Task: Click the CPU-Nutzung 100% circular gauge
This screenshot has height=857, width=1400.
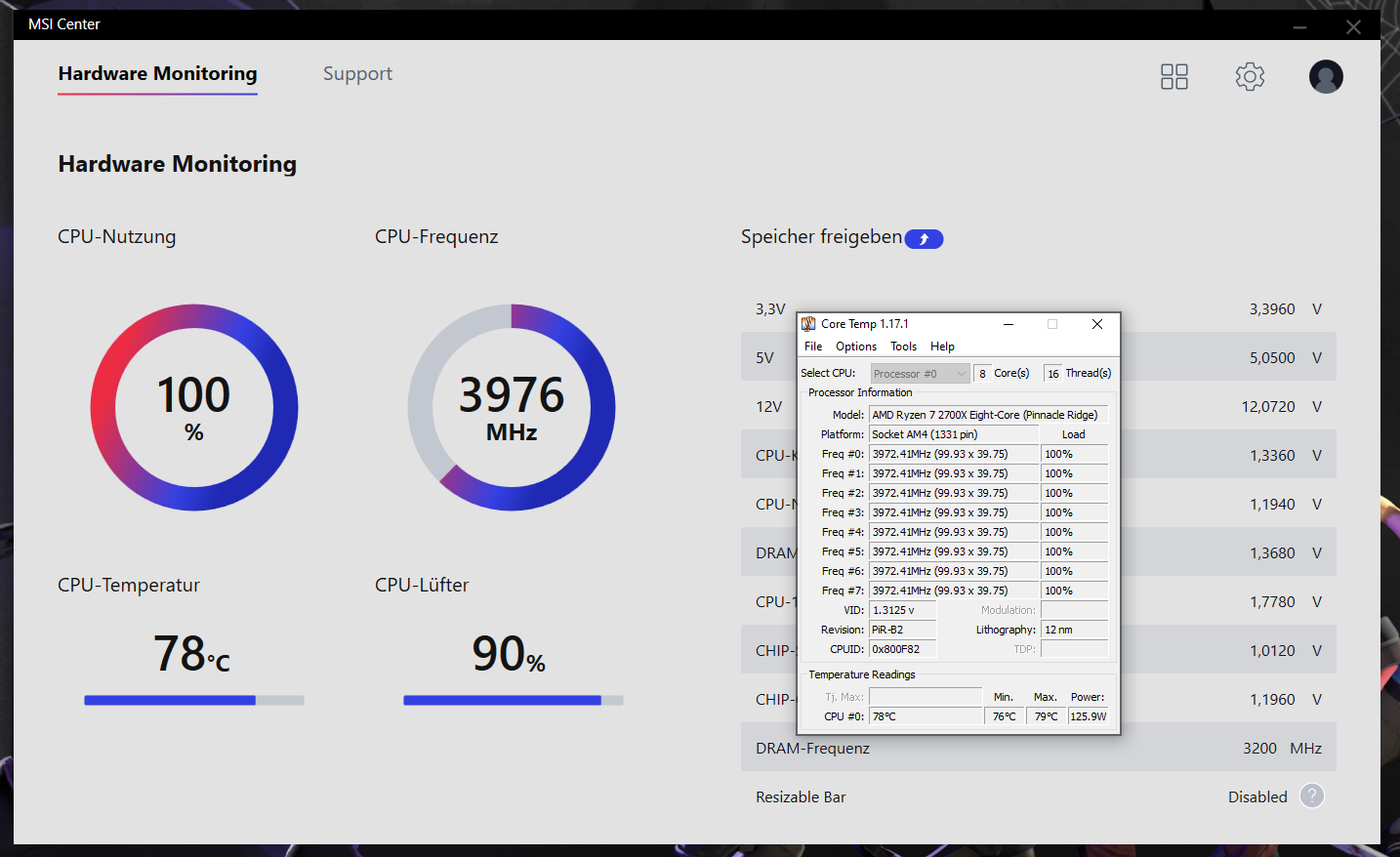Action: pyautogui.click(x=194, y=407)
